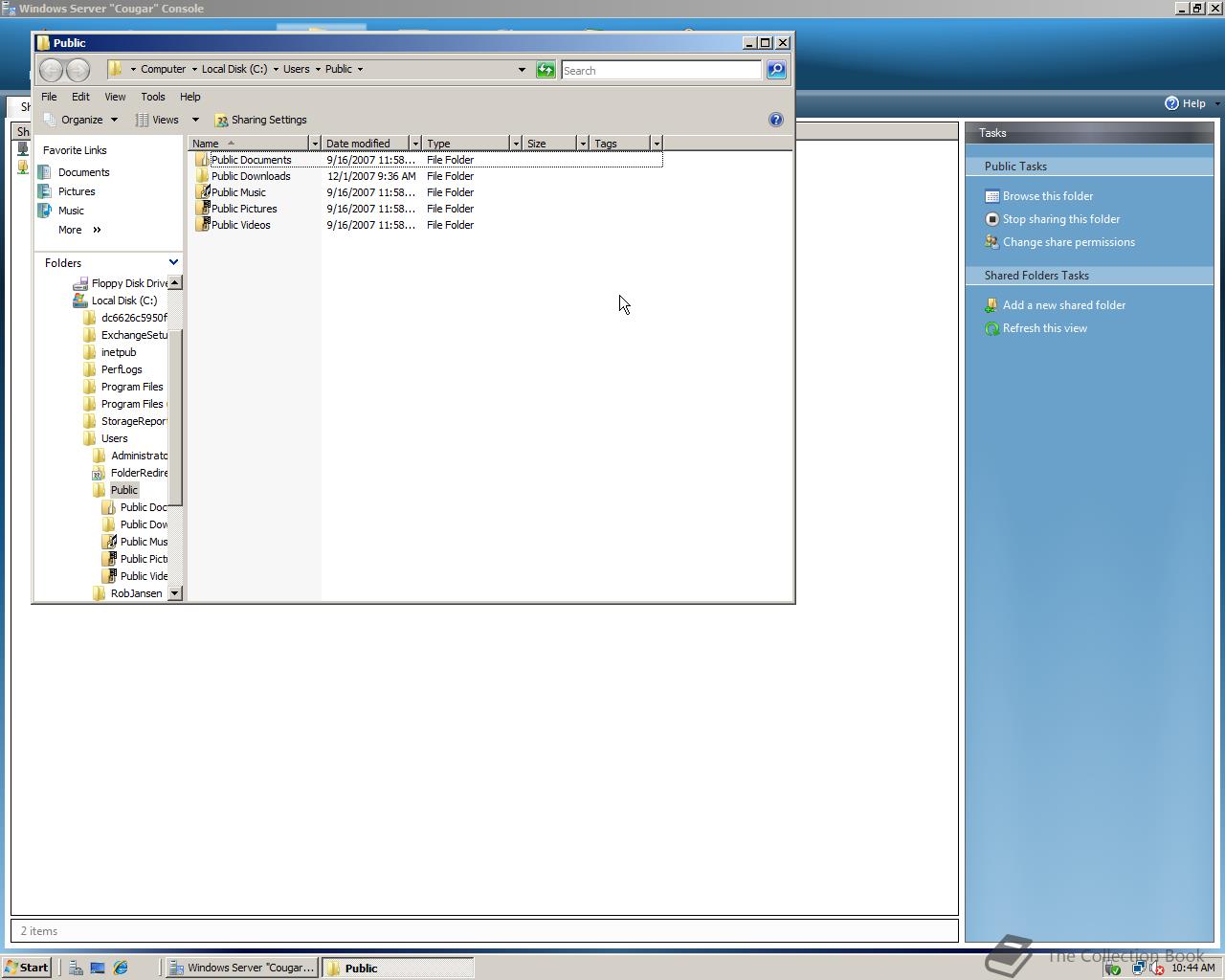Click folder tree scrollbar up arrow
This screenshot has width=1225, height=980.
point(175,282)
